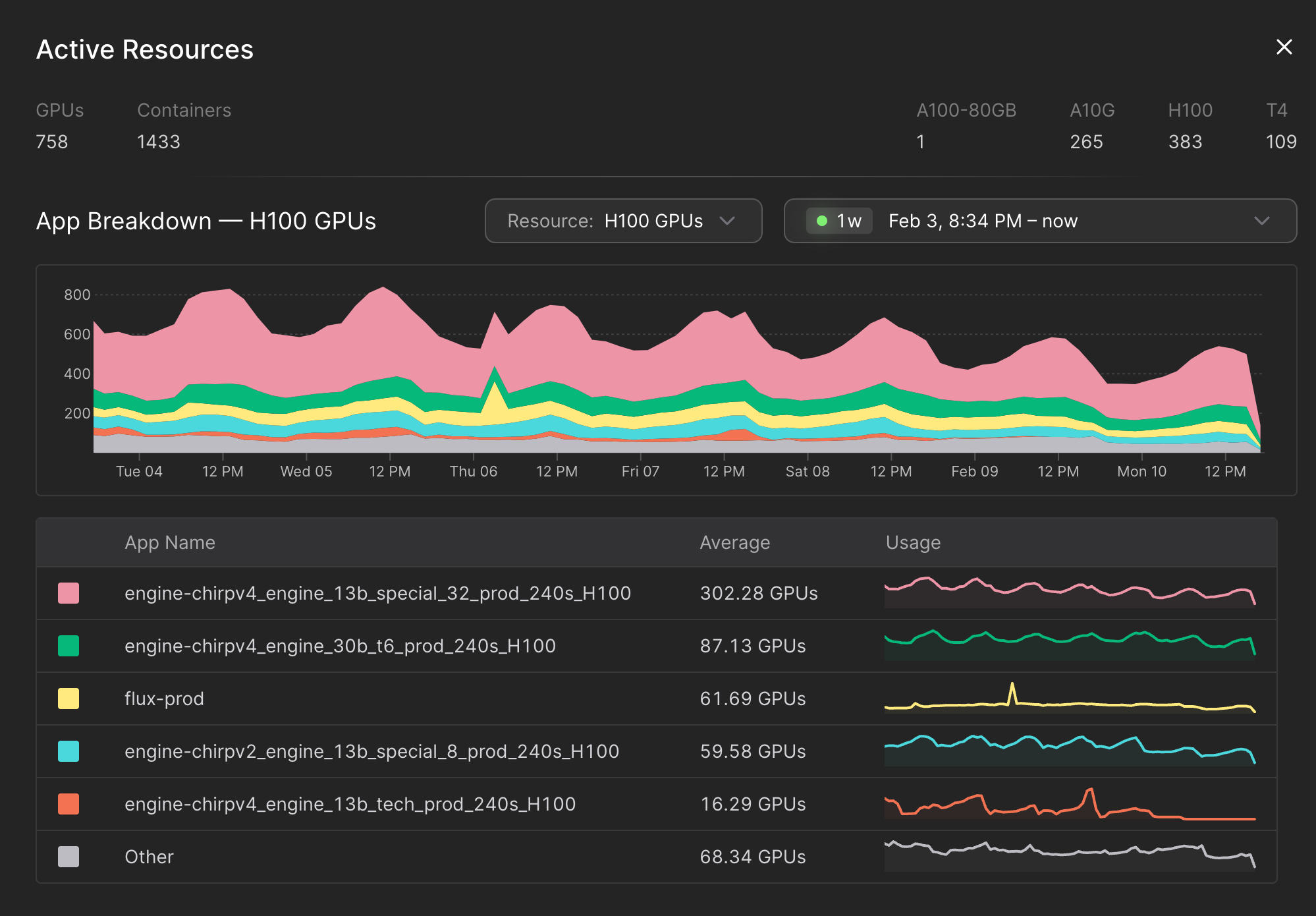Click the 1w live range badge
The width and height of the screenshot is (1316, 916).
(839, 221)
